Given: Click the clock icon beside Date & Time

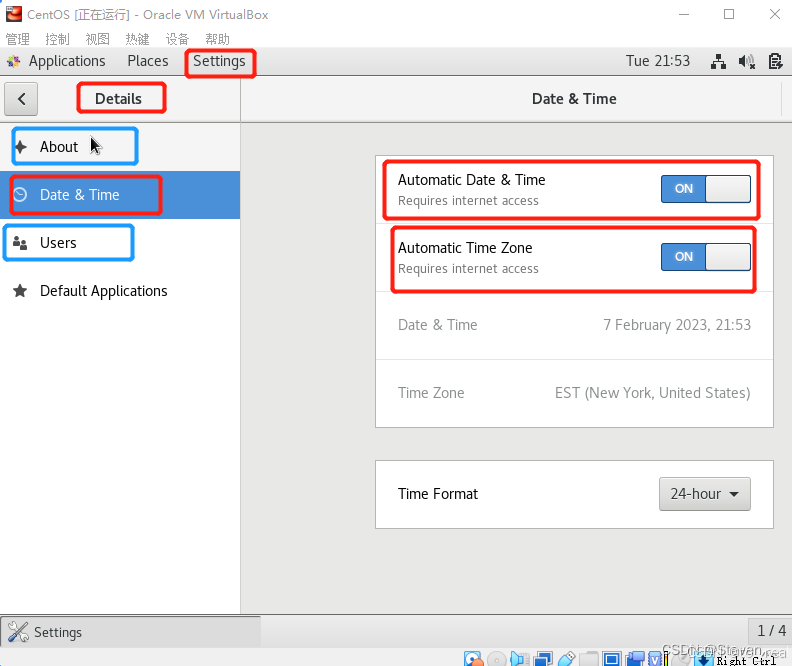Looking at the screenshot, I should click(20, 194).
